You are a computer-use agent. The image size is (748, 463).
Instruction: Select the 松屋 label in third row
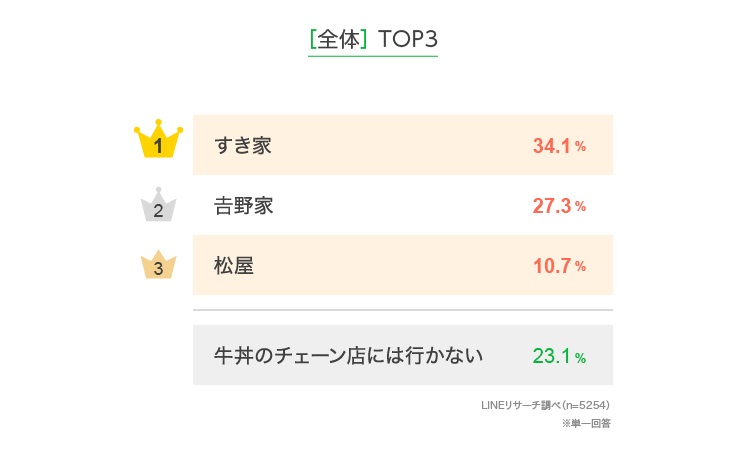pos(233,266)
